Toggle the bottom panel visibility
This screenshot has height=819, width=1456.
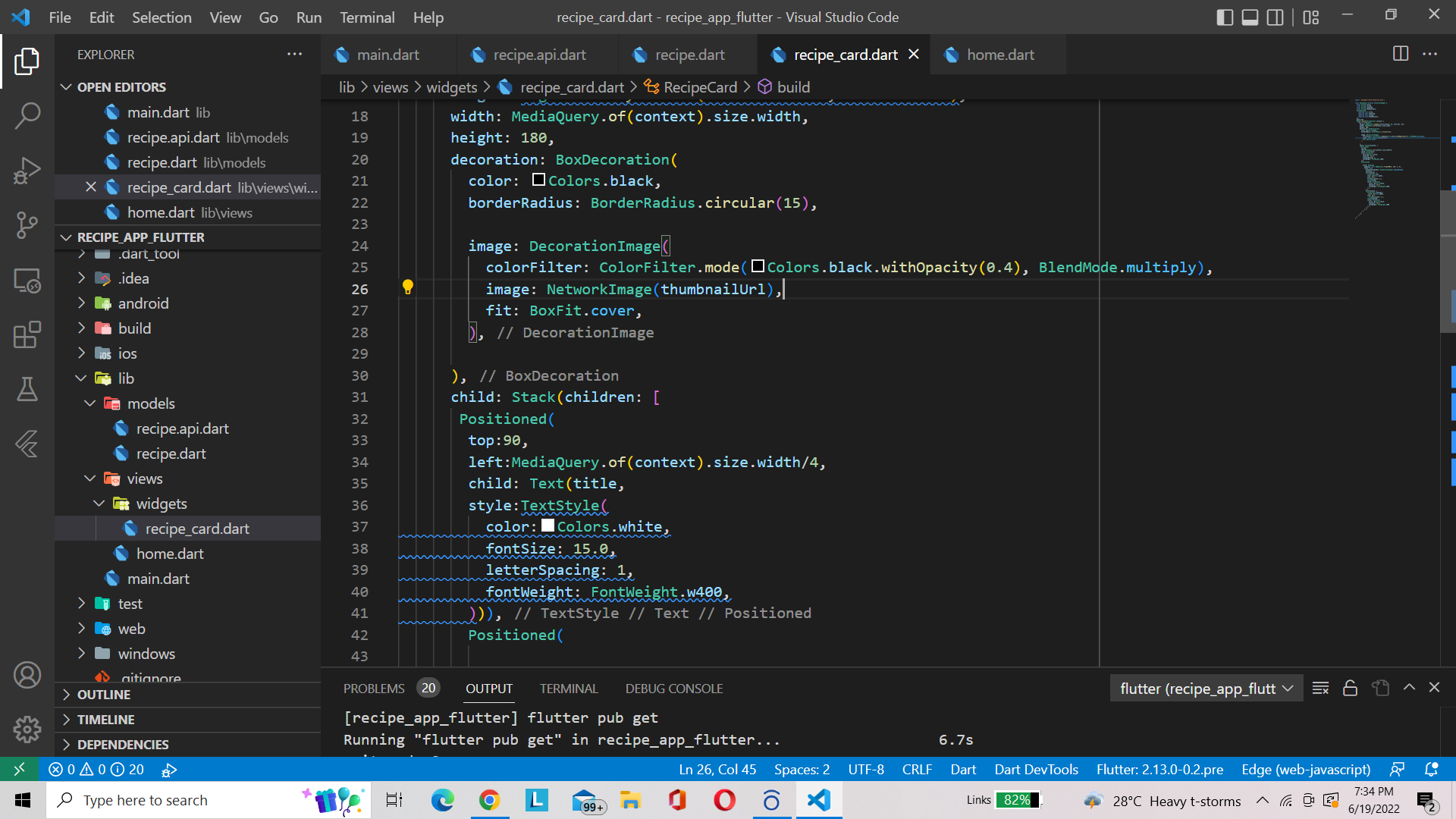pos(1250,17)
